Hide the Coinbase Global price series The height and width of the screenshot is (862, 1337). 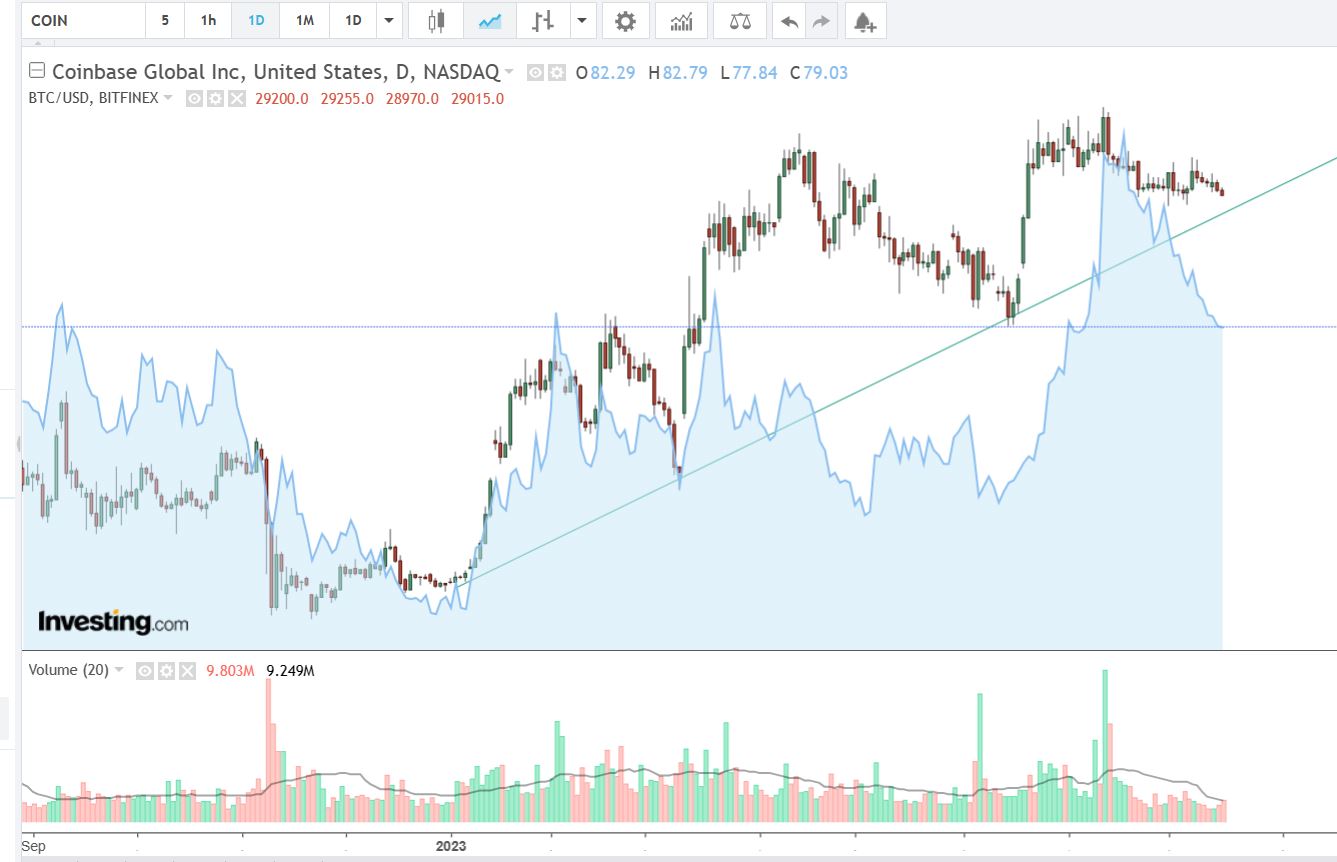[536, 72]
